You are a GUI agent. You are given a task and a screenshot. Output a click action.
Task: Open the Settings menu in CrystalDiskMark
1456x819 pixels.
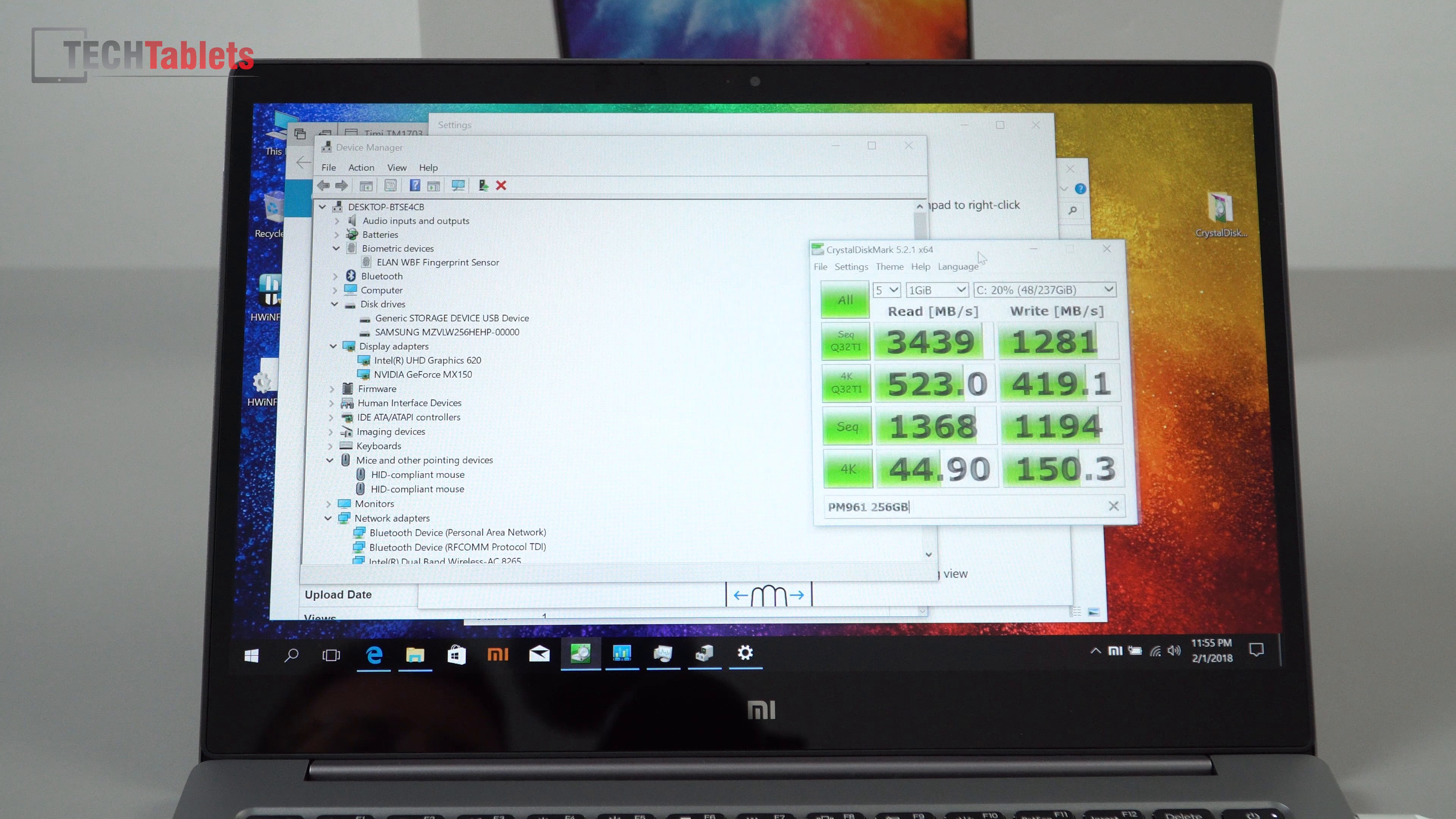click(x=851, y=267)
